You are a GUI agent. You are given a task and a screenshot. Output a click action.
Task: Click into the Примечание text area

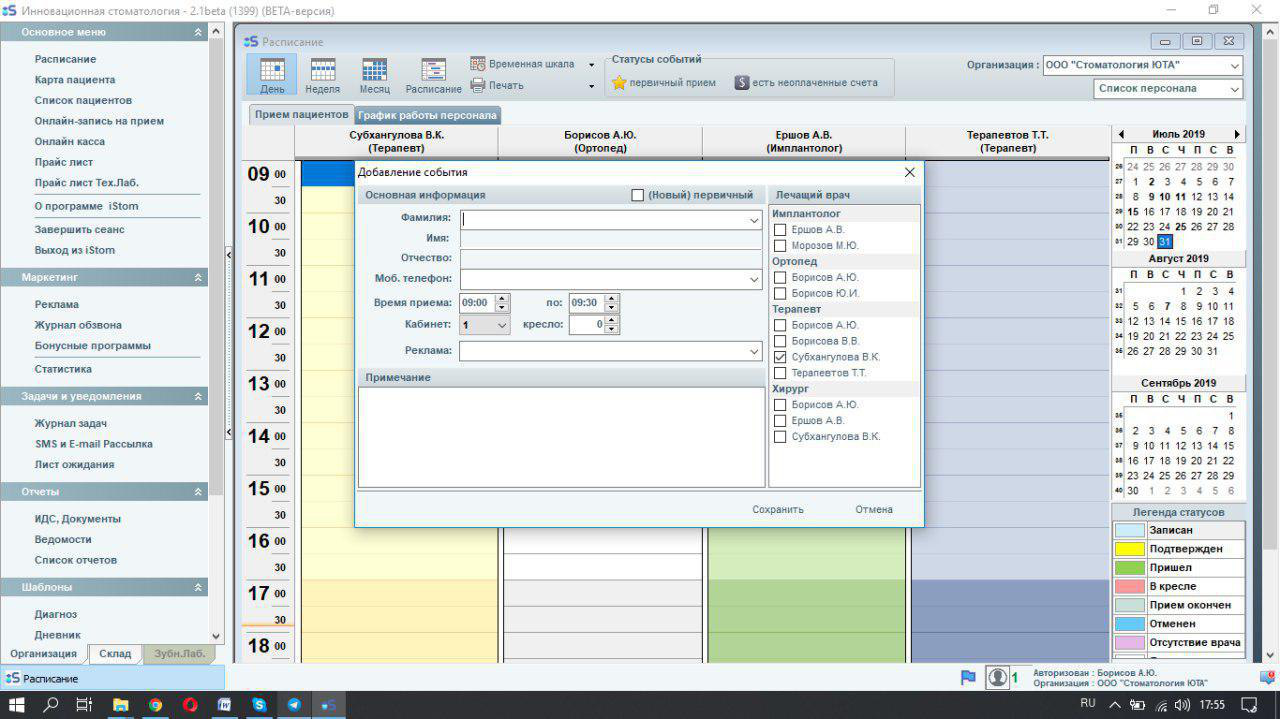pos(561,437)
